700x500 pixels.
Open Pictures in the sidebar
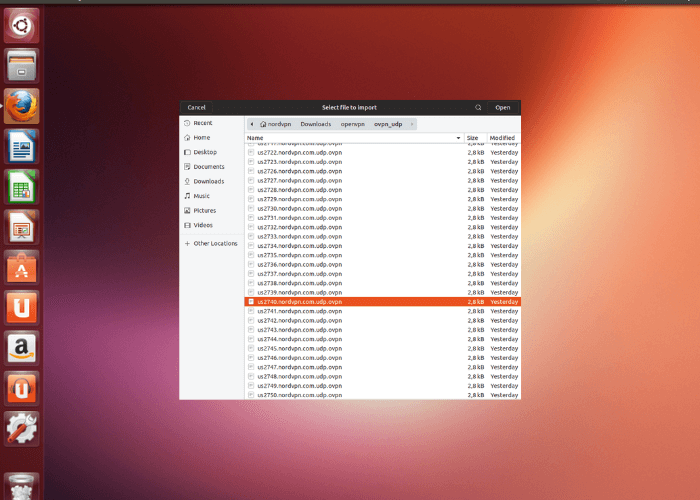212,210
